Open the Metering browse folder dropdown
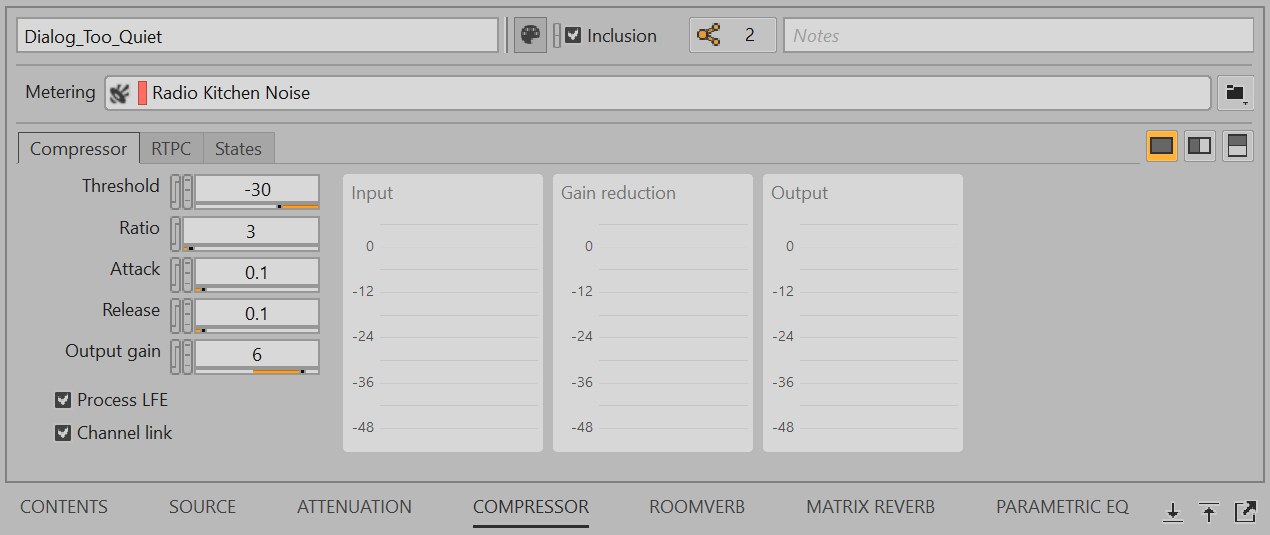Screen dimensions: 1270x535 coord(1236,93)
